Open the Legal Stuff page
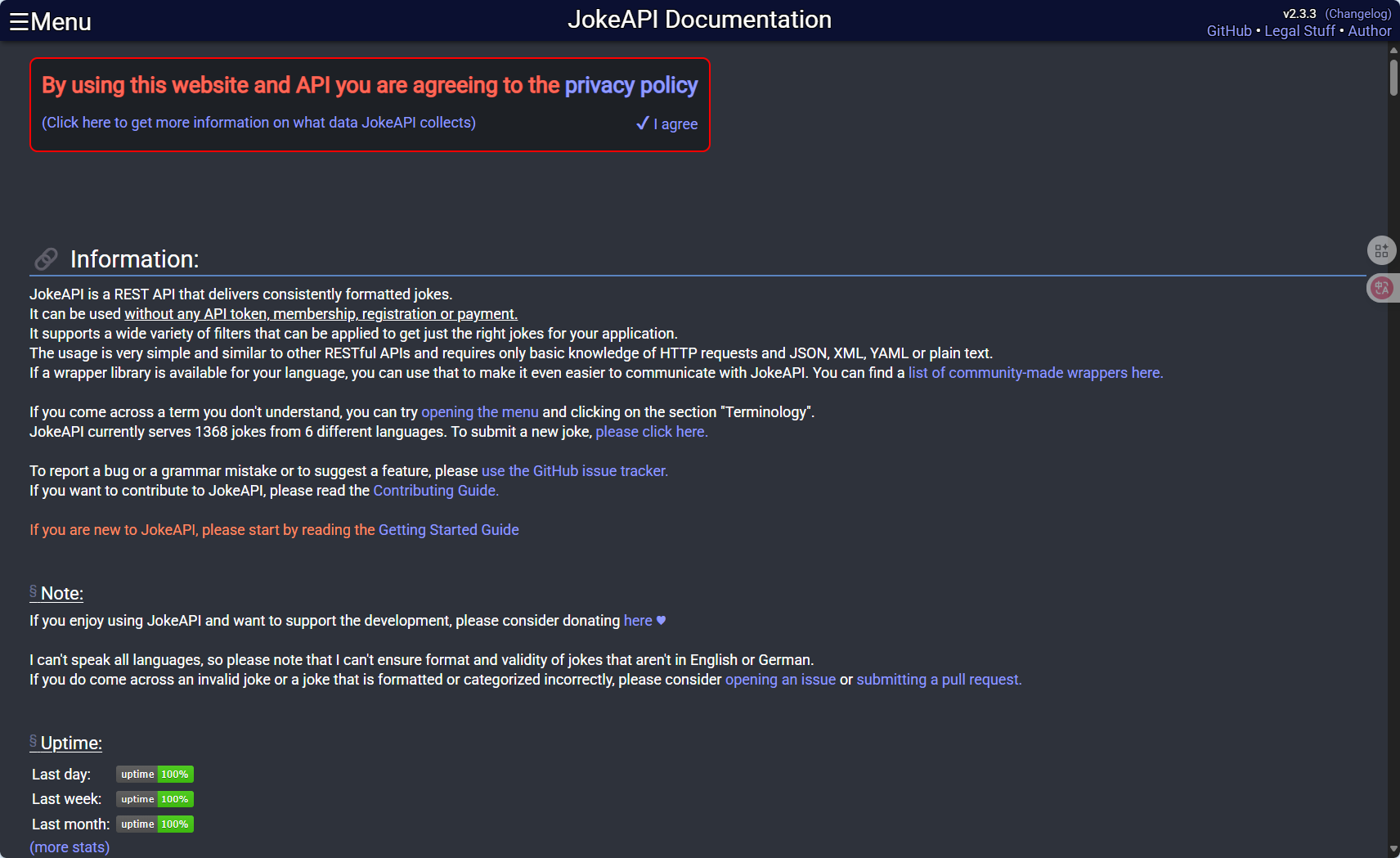Image resolution: width=1400 pixels, height=858 pixels. point(1299,31)
